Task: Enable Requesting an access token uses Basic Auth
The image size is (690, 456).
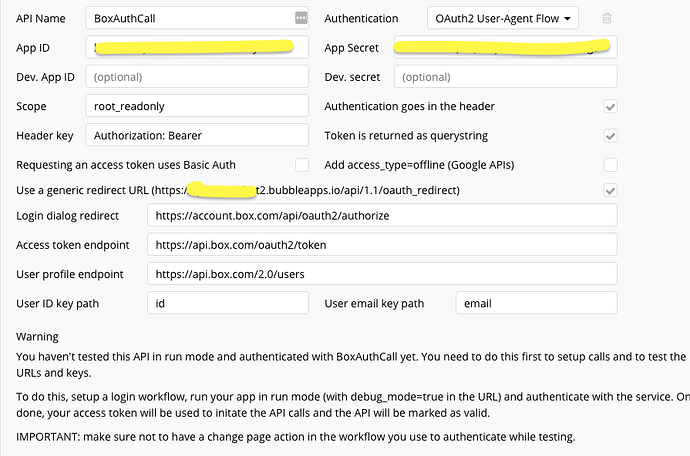Action: click(x=302, y=165)
